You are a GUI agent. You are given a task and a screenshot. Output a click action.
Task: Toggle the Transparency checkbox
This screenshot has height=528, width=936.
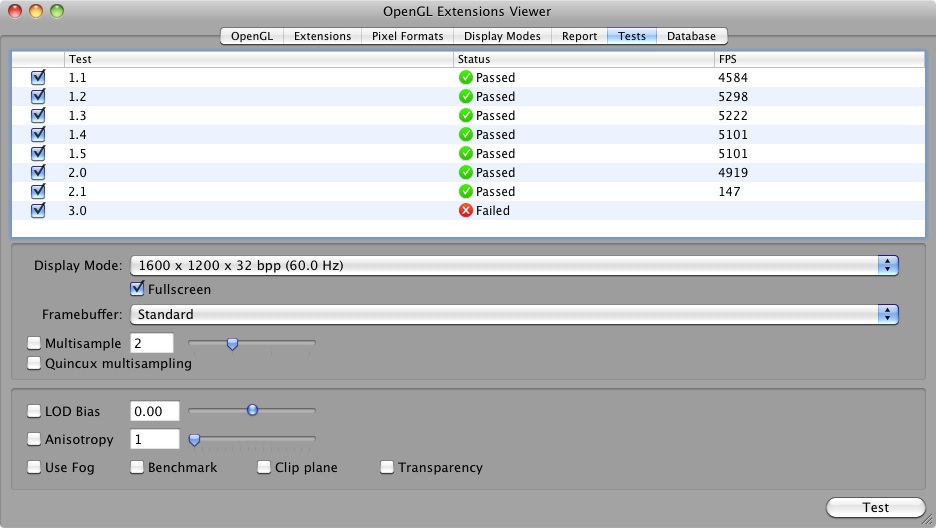387,467
